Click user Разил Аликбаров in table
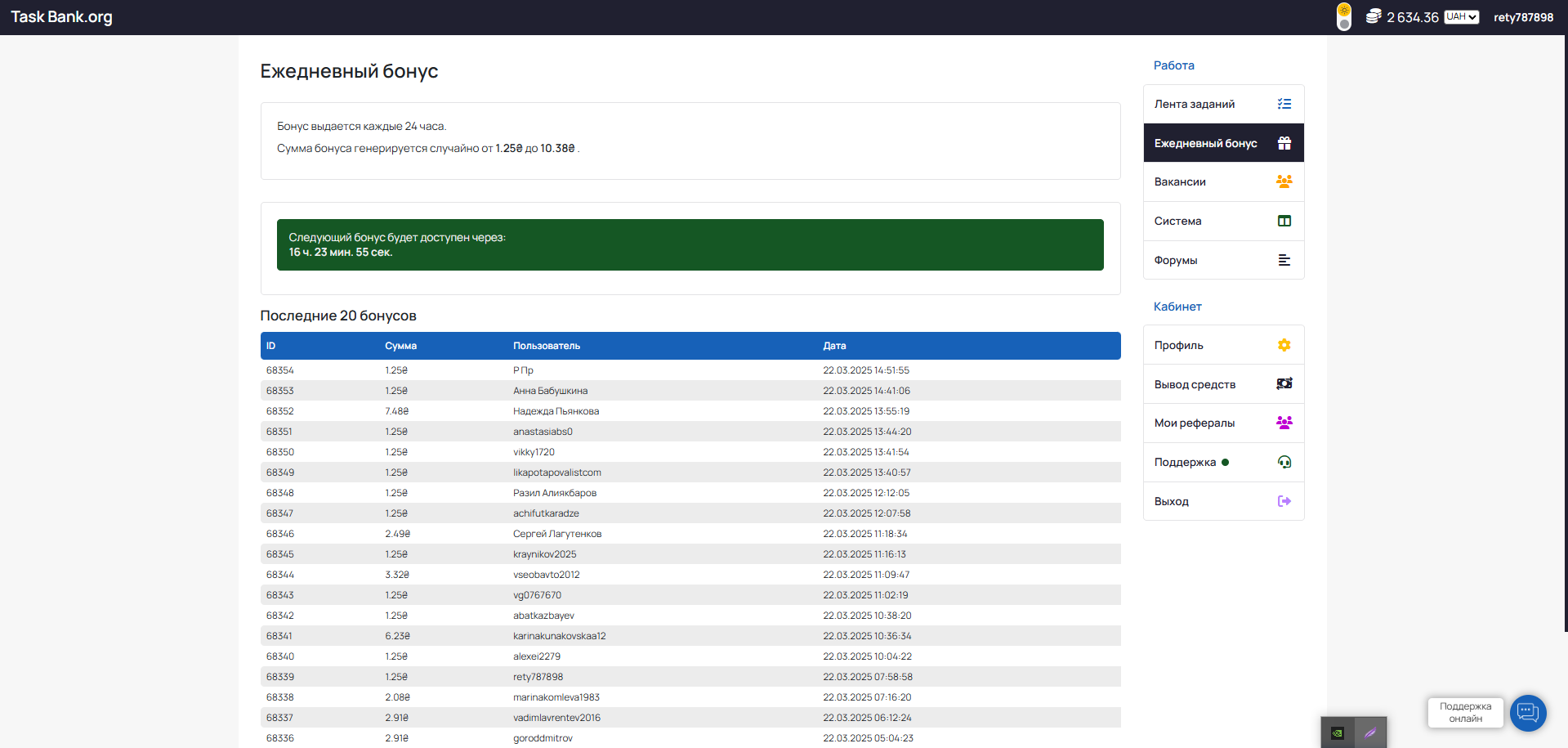This screenshot has width=1568, height=748. (x=555, y=493)
